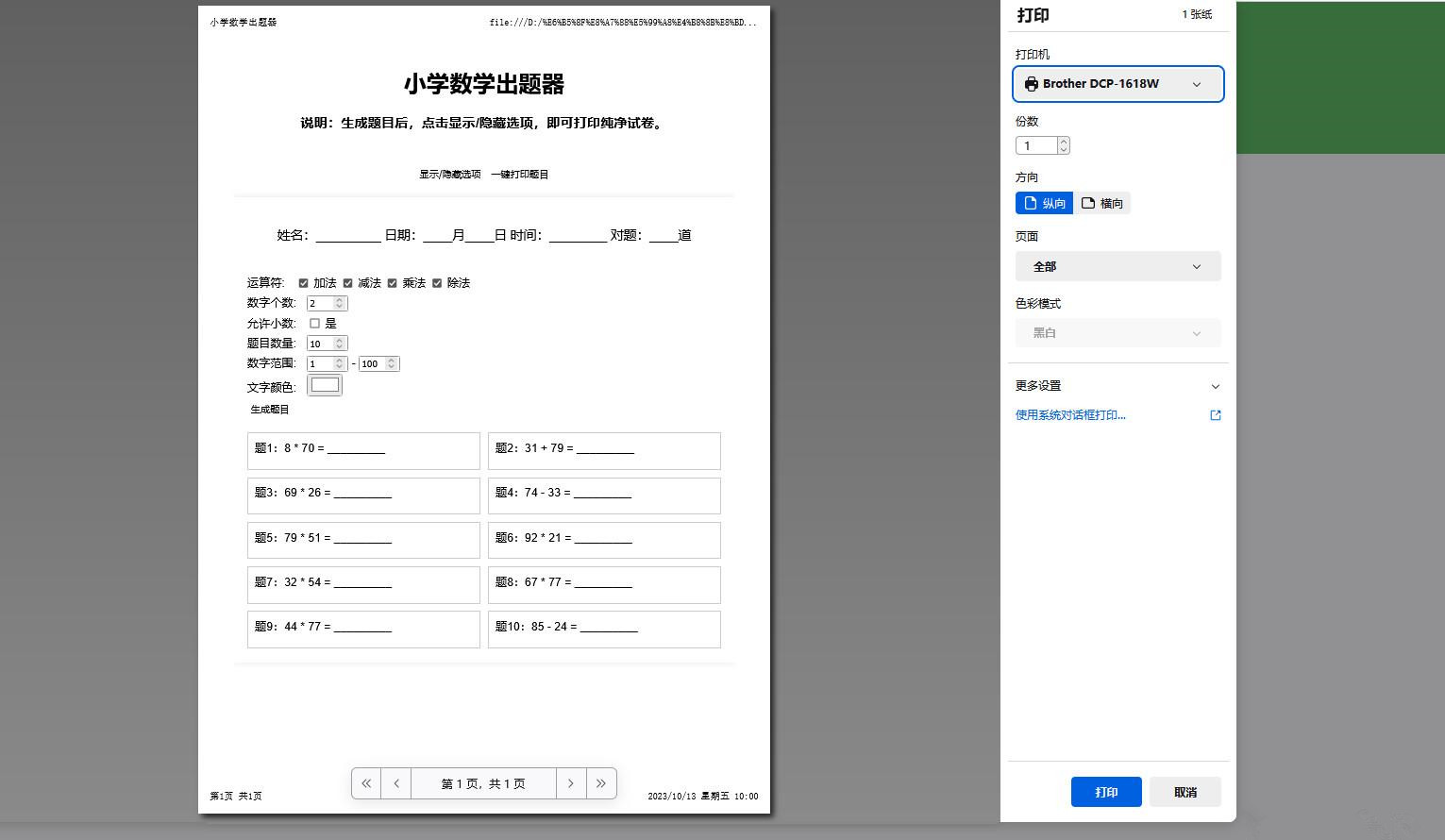Click page indicator 第 1 页, 共 1 页
Image resolution: width=1445 pixels, height=840 pixels.
483,783
